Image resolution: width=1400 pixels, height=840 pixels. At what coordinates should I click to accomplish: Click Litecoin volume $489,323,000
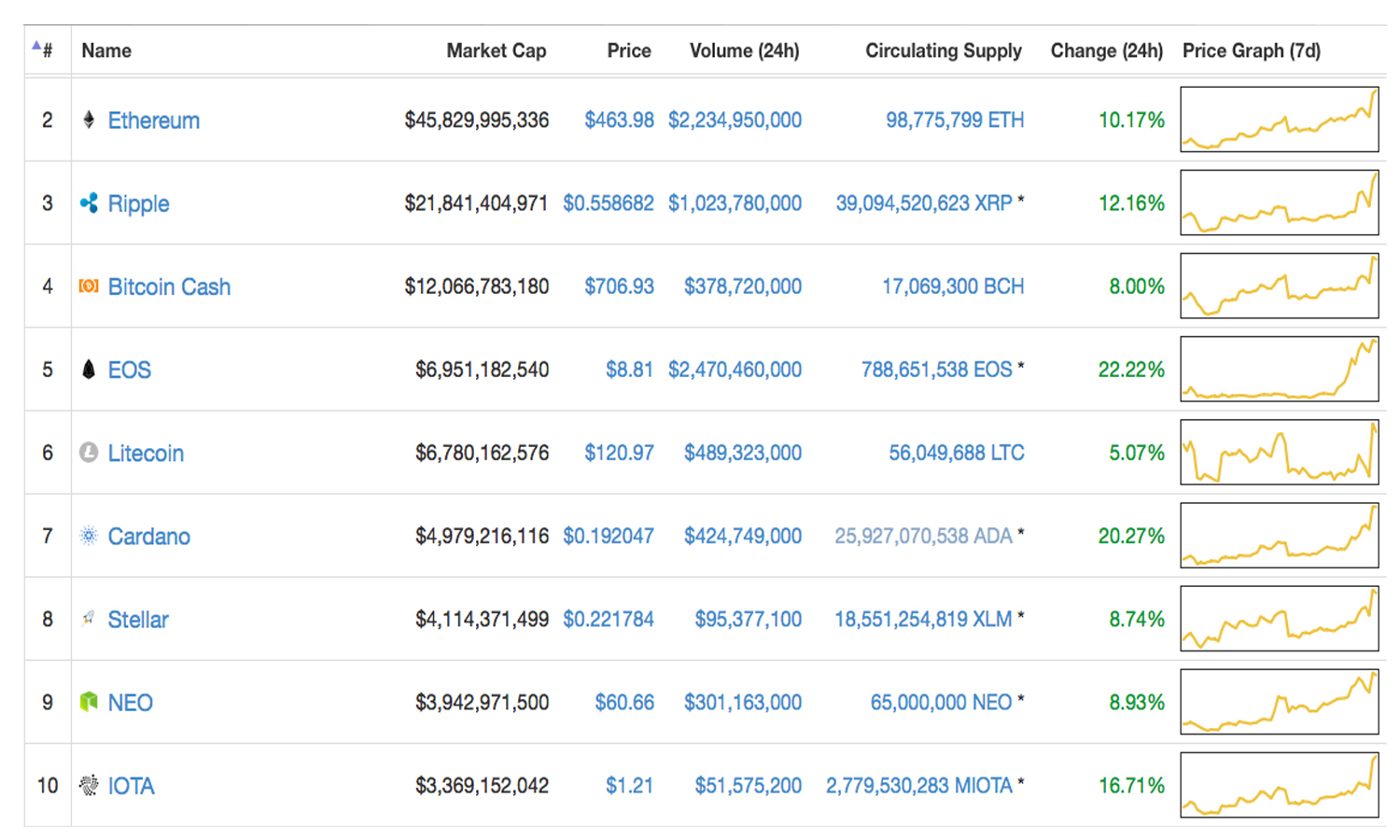pos(743,452)
